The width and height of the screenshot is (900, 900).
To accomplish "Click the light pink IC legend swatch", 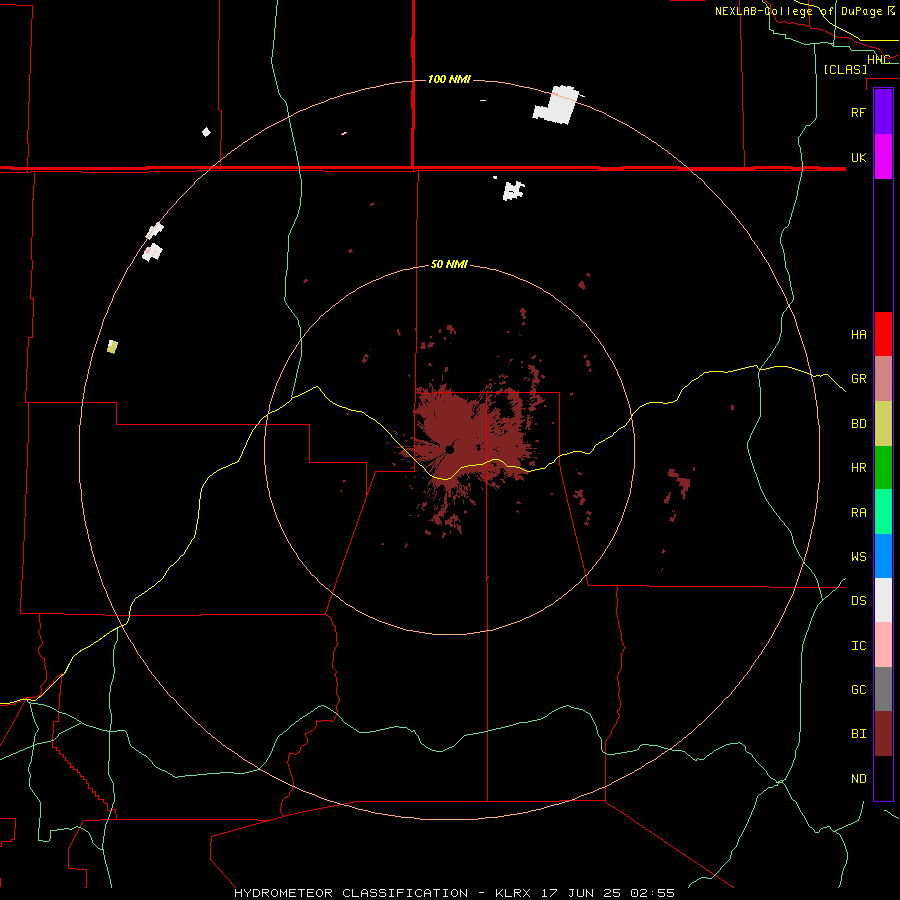I will coord(883,645).
